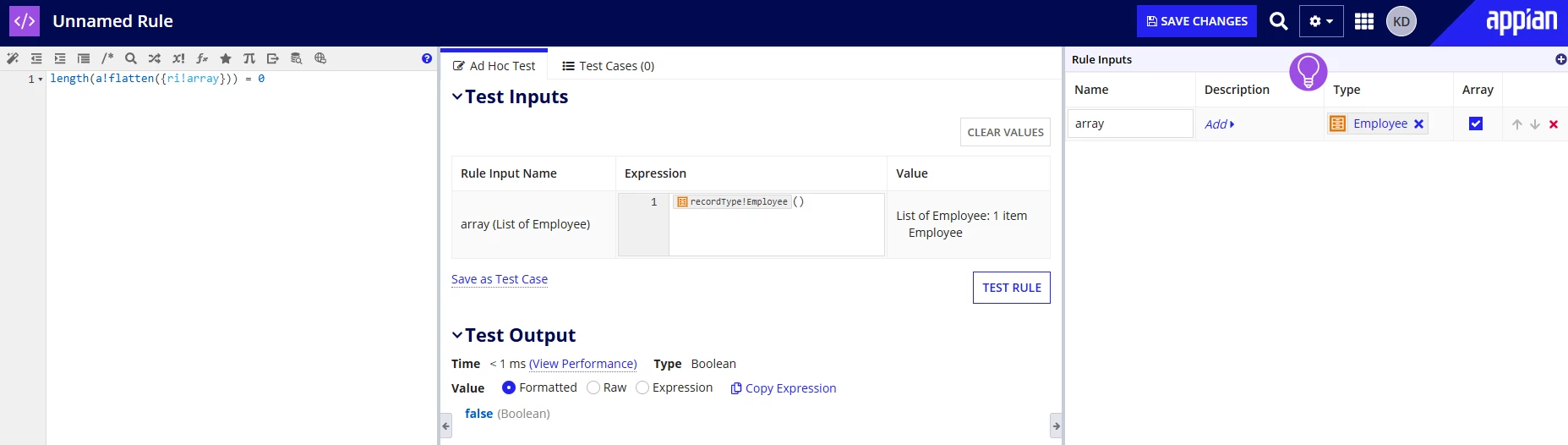
Task: Select the Raw value radio button
Action: (593, 387)
